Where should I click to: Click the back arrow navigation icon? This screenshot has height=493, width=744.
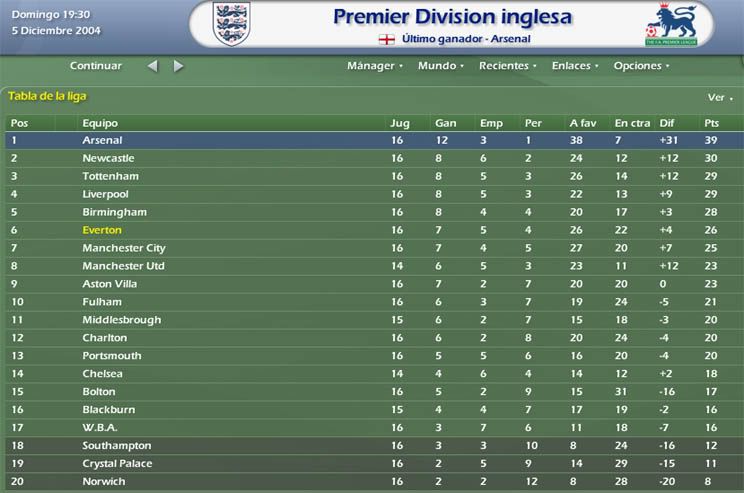click(152, 66)
